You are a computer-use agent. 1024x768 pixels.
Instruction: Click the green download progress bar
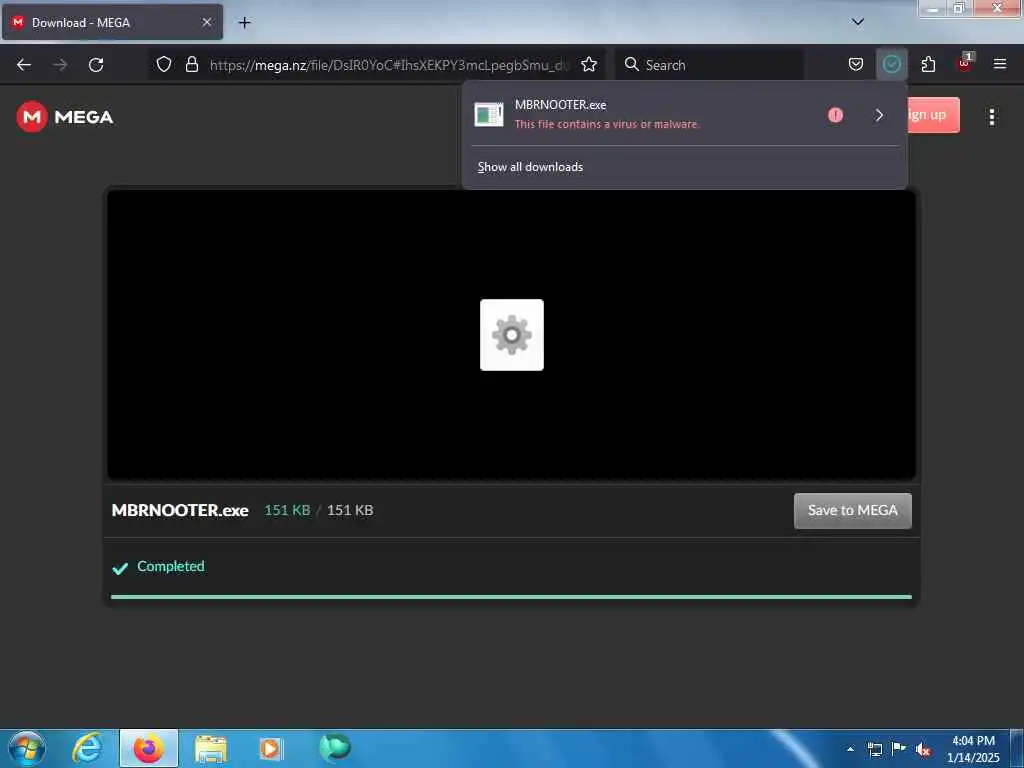tap(511, 597)
